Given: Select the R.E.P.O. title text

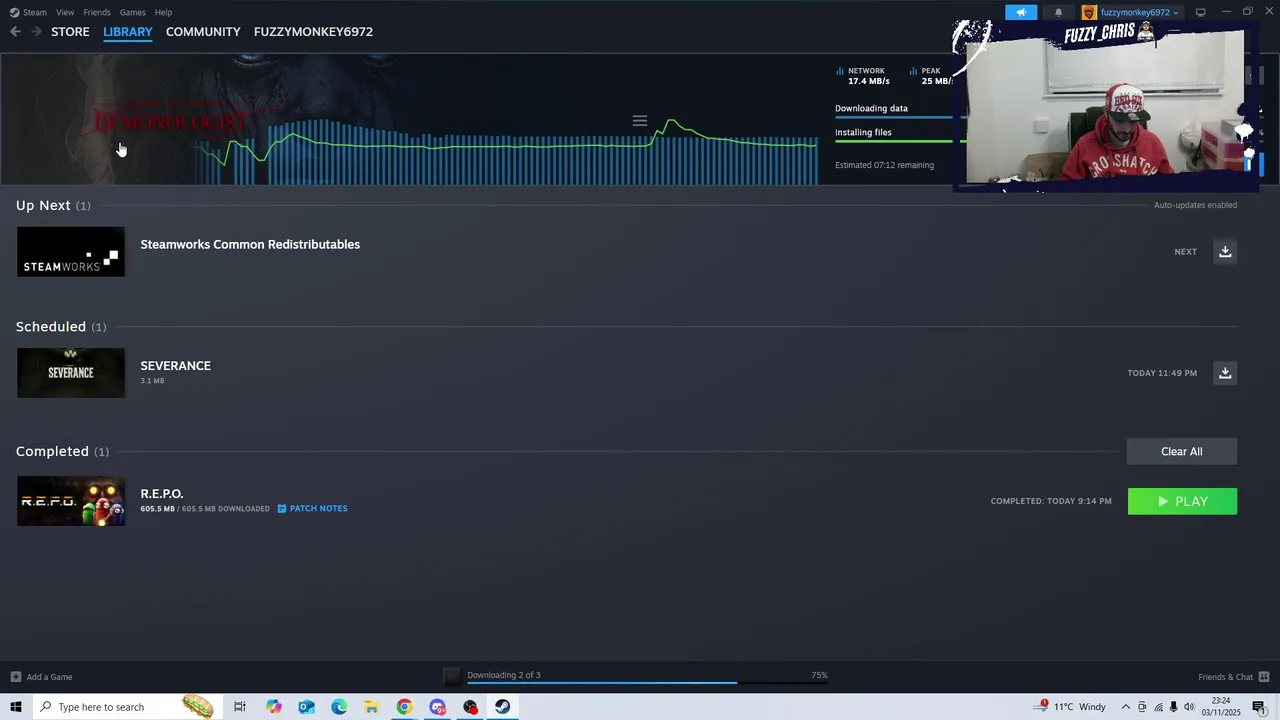Looking at the screenshot, I should [x=162, y=494].
